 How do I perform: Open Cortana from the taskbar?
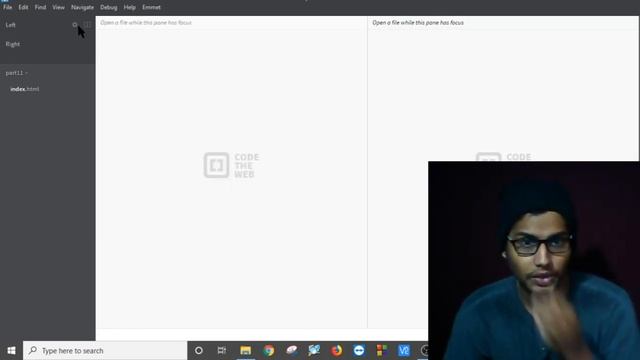[x=199, y=351]
